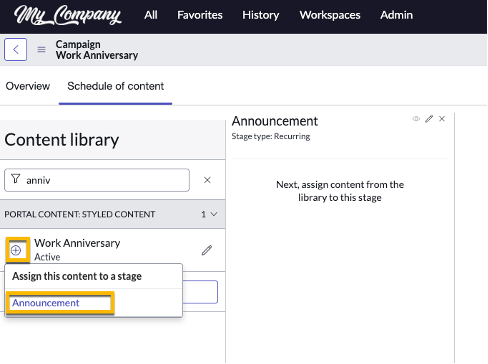Click the Stage type: Recurring text
The image size is (488, 364).
(x=271, y=136)
